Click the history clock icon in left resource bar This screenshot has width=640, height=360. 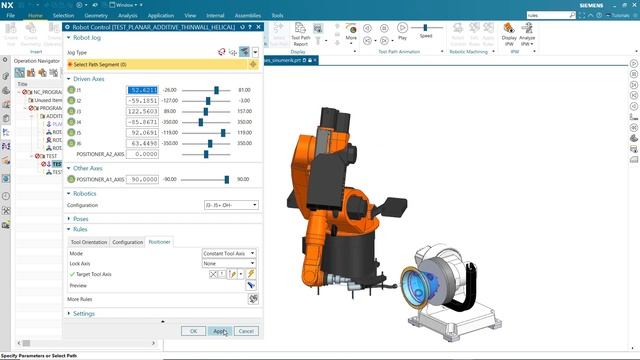[x=6, y=196]
